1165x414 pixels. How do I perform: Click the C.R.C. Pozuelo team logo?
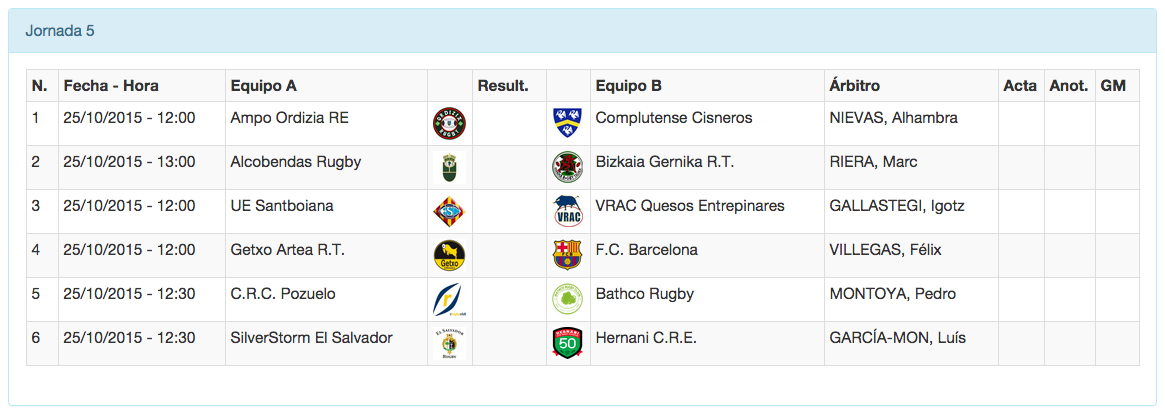point(448,300)
